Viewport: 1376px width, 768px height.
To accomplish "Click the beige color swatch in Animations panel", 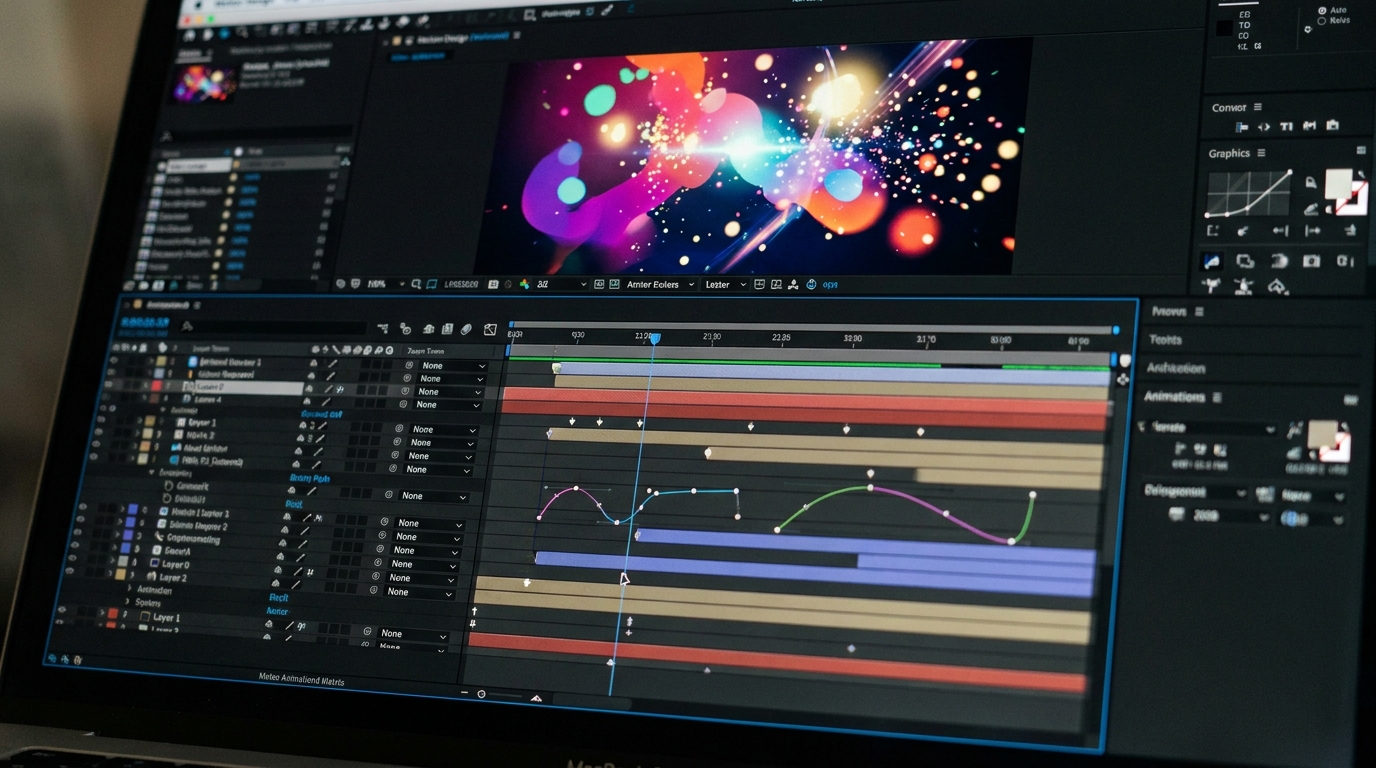I will point(1322,433).
